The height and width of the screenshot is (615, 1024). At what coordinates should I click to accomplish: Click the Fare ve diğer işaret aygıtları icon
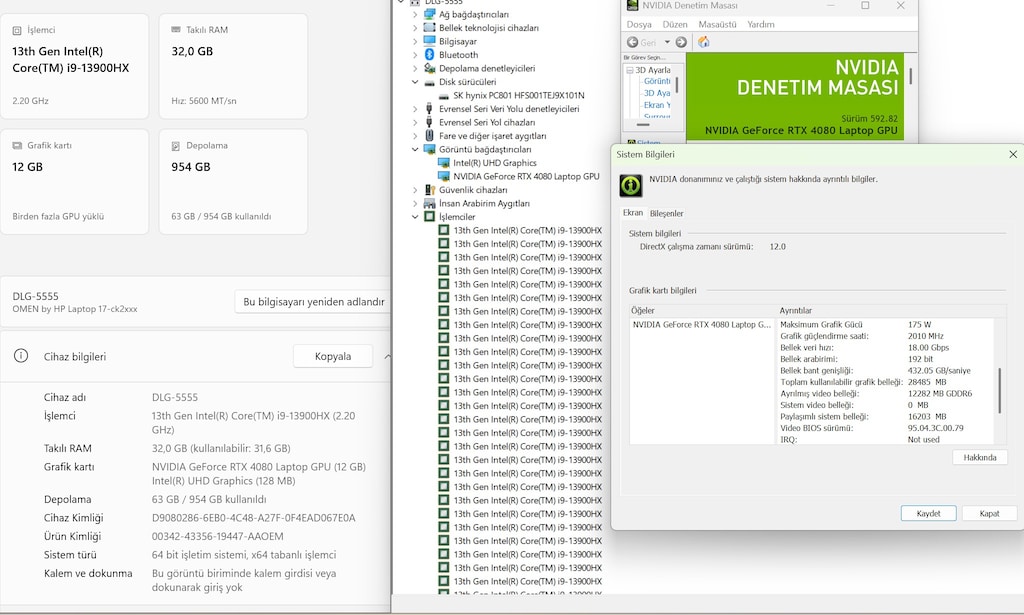click(429, 135)
